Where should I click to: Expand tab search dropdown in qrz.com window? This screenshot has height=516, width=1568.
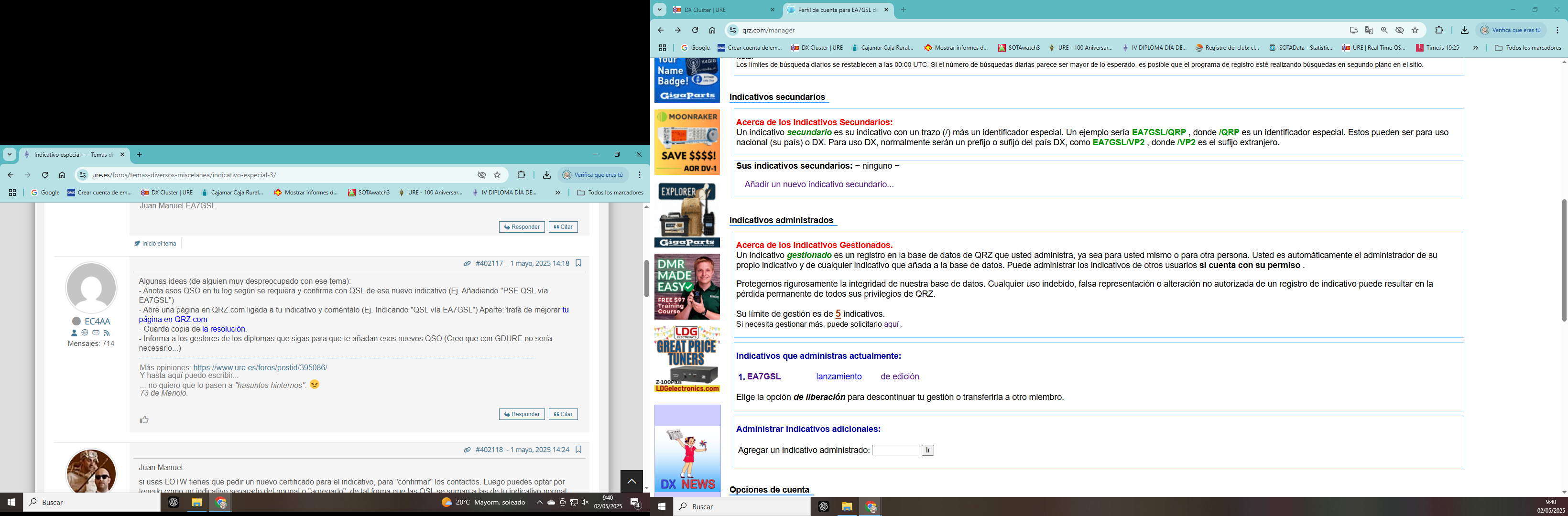(x=660, y=10)
